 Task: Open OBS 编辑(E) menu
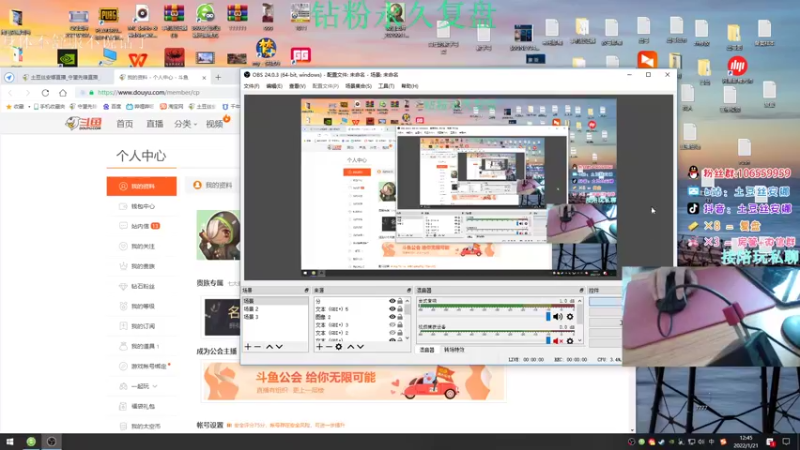pyautogui.click(x=274, y=86)
